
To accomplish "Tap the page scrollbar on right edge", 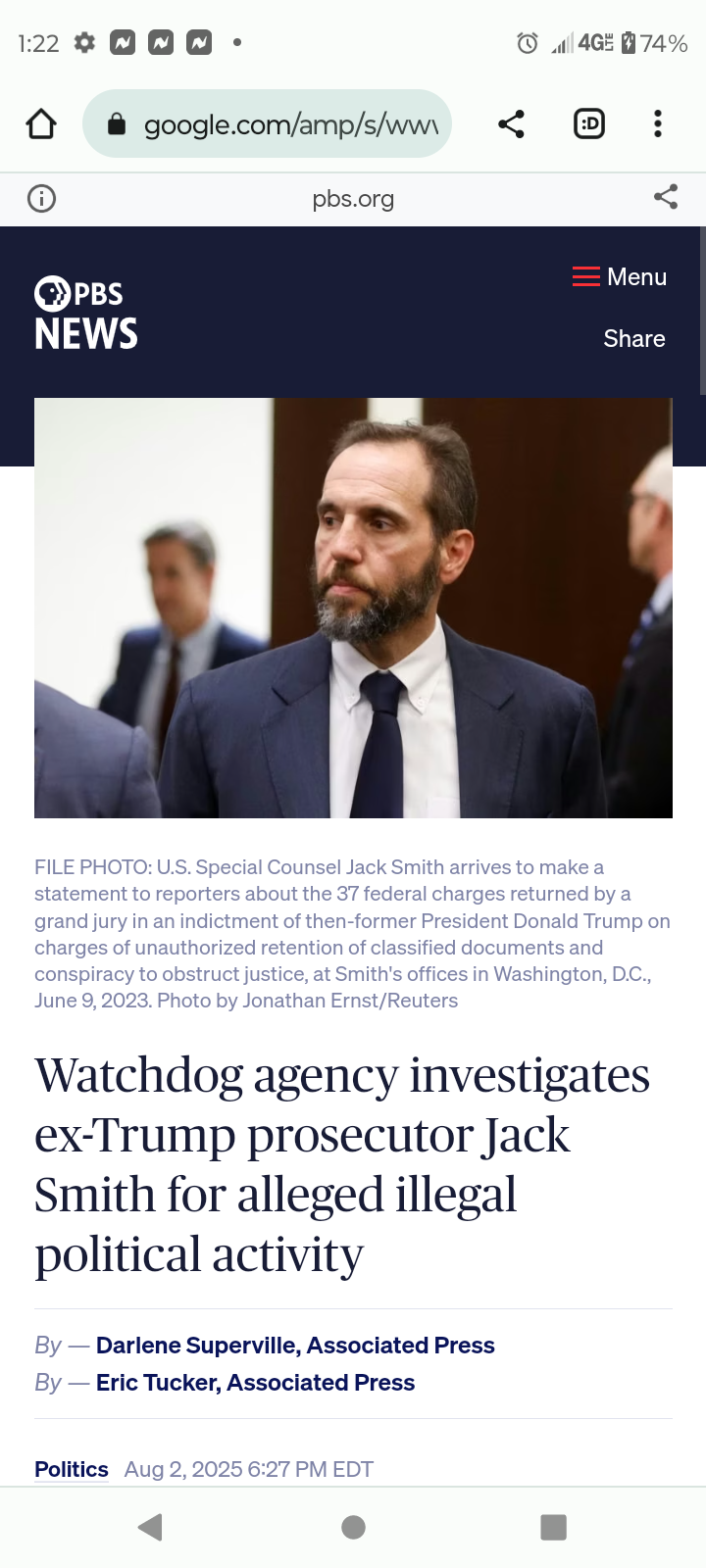I will (702, 312).
